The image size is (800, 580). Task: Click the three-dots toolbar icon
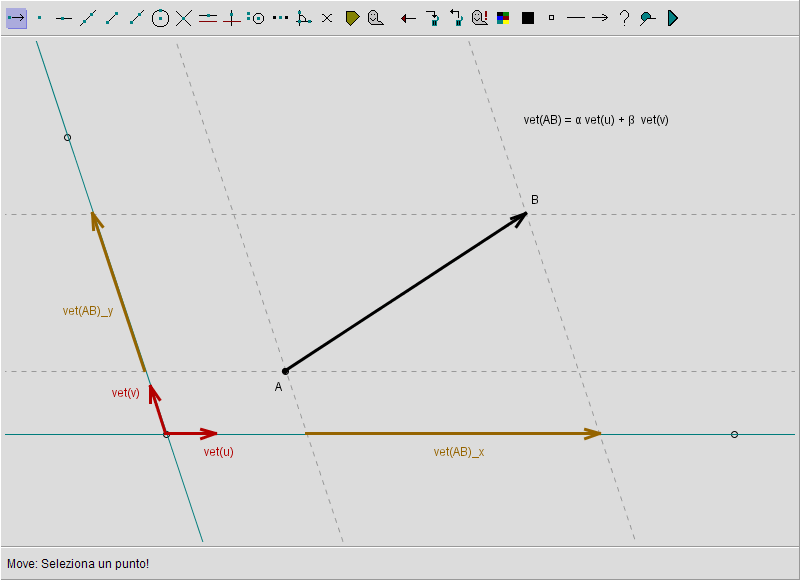(280, 18)
